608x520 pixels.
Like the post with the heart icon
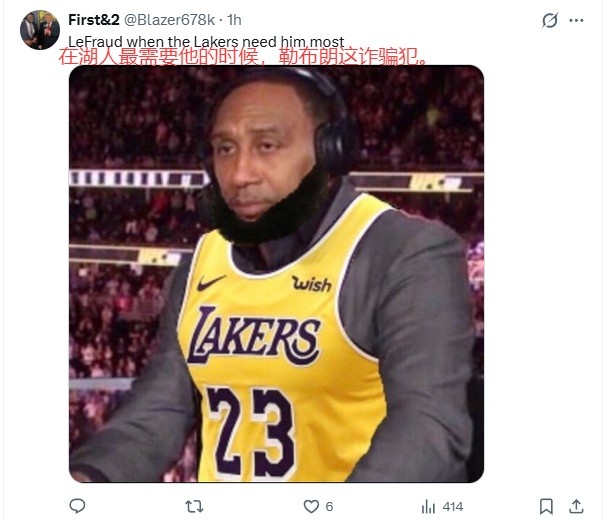(x=311, y=506)
